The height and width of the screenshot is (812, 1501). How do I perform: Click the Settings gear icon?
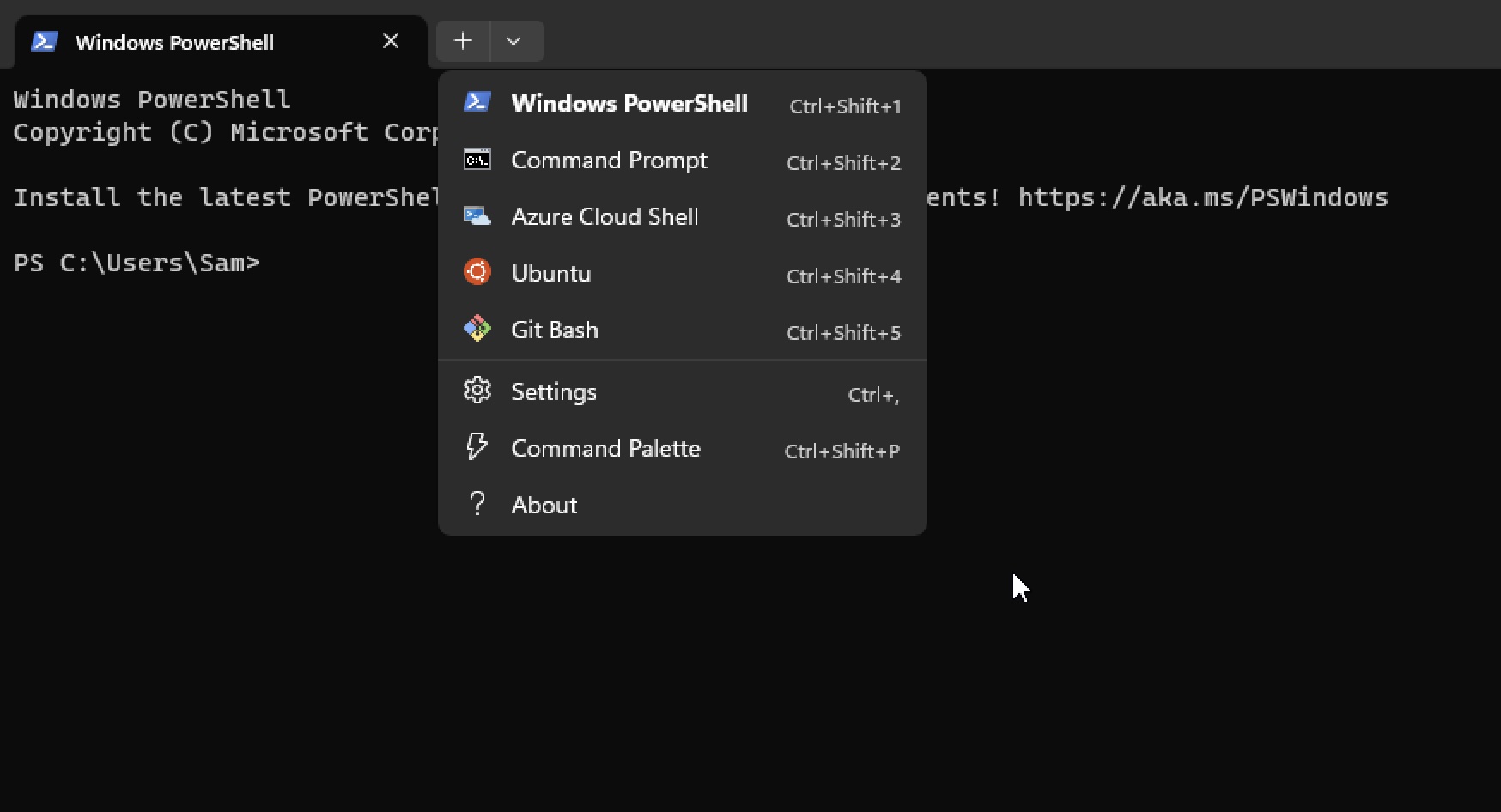tap(477, 391)
